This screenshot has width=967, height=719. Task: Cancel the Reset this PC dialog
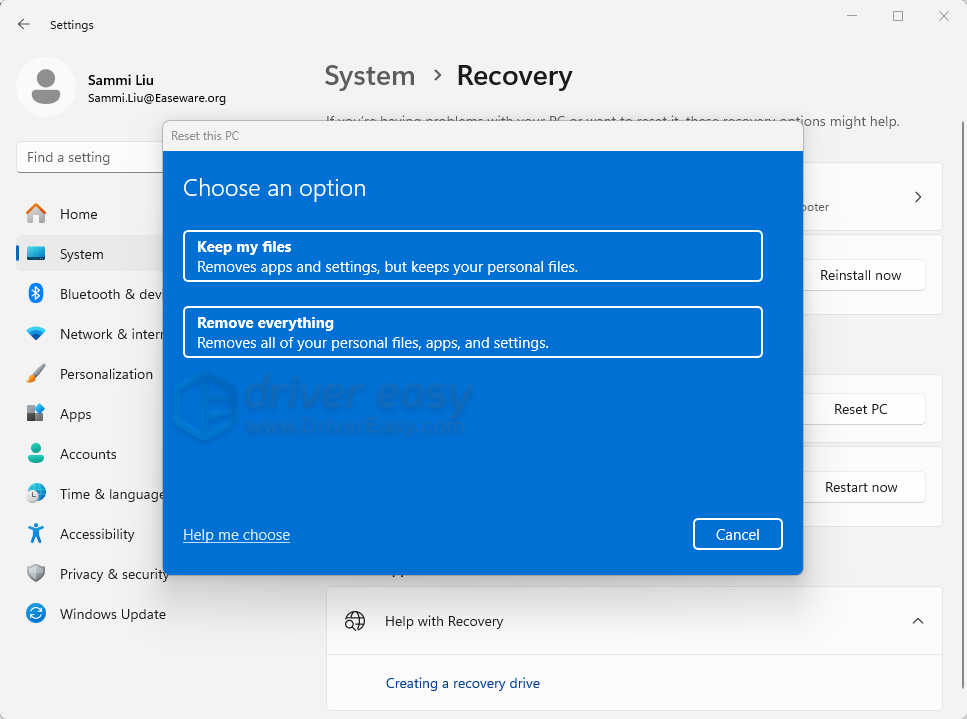coord(737,534)
